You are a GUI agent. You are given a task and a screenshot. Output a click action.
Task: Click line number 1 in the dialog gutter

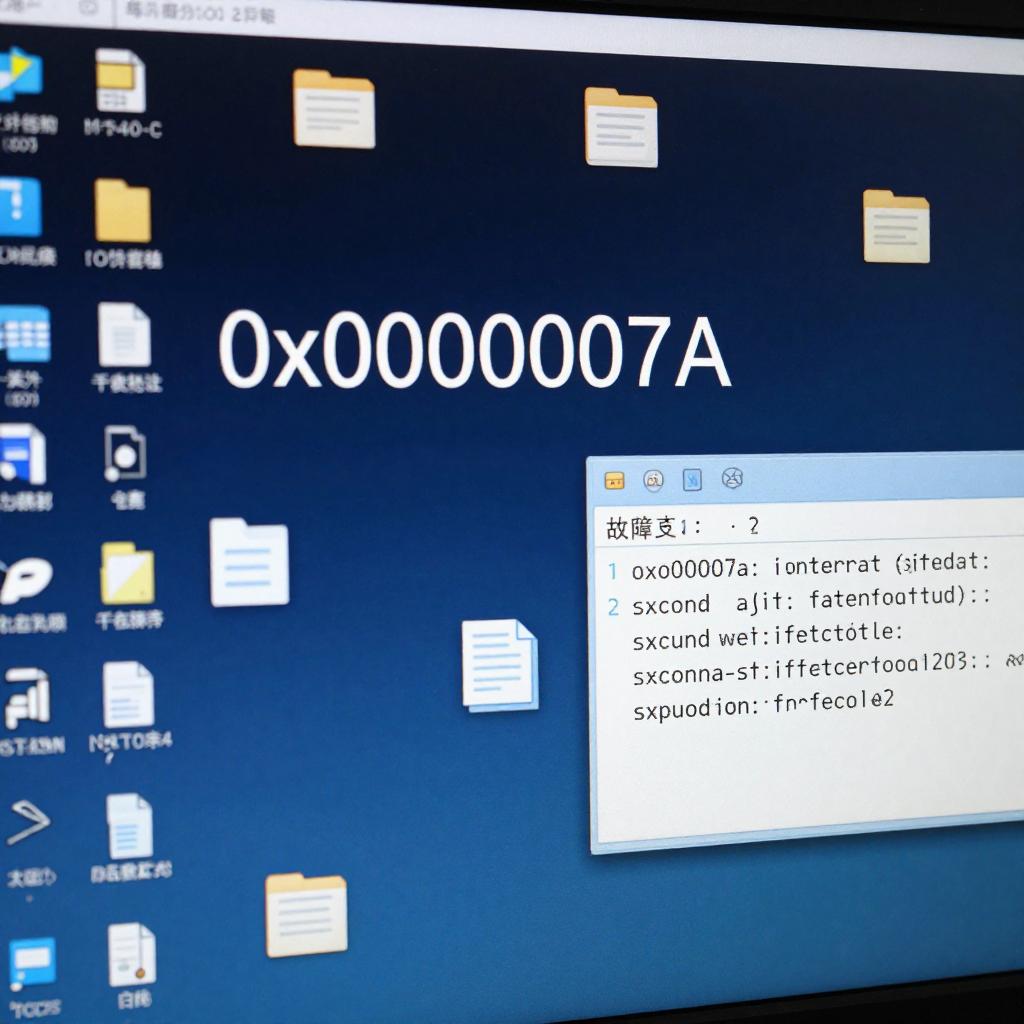click(x=613, y=571)
